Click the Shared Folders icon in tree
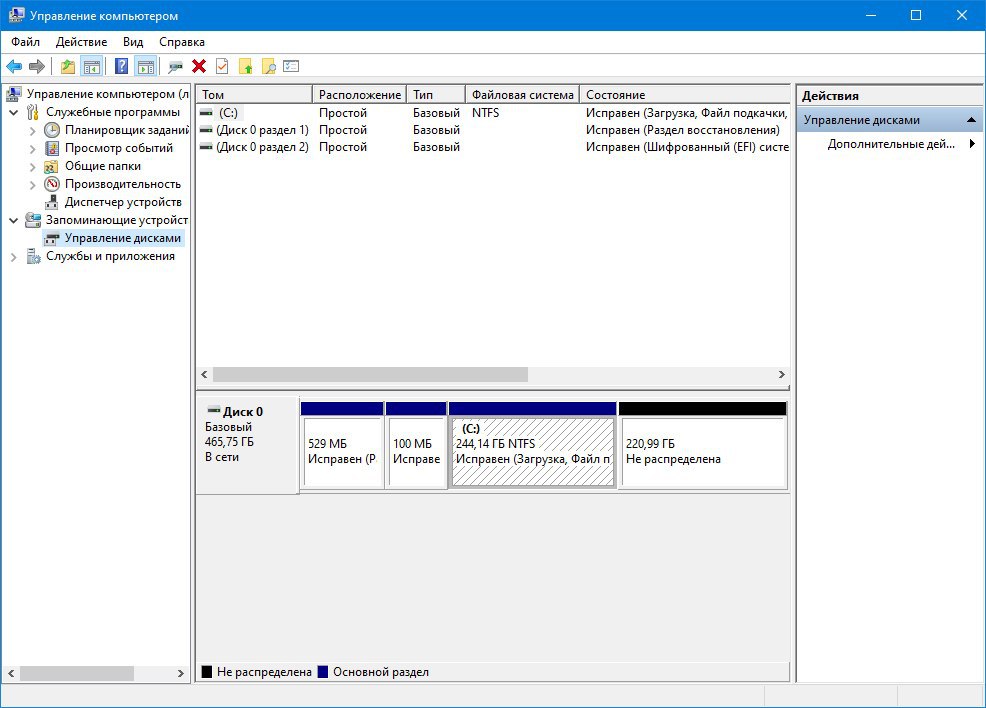This screenshot has height=708, width=986. (52, 167)
